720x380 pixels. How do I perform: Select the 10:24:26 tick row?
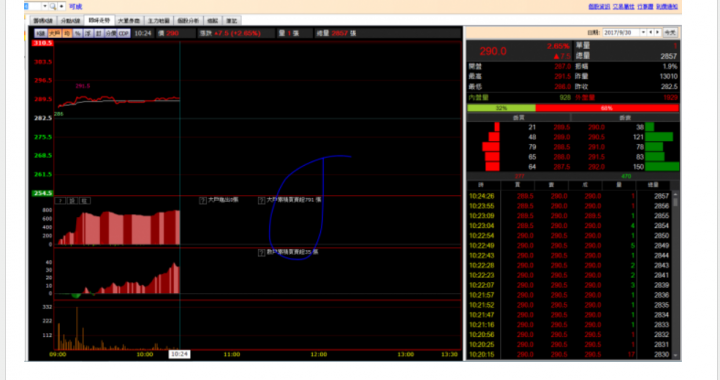click(569, 196)
